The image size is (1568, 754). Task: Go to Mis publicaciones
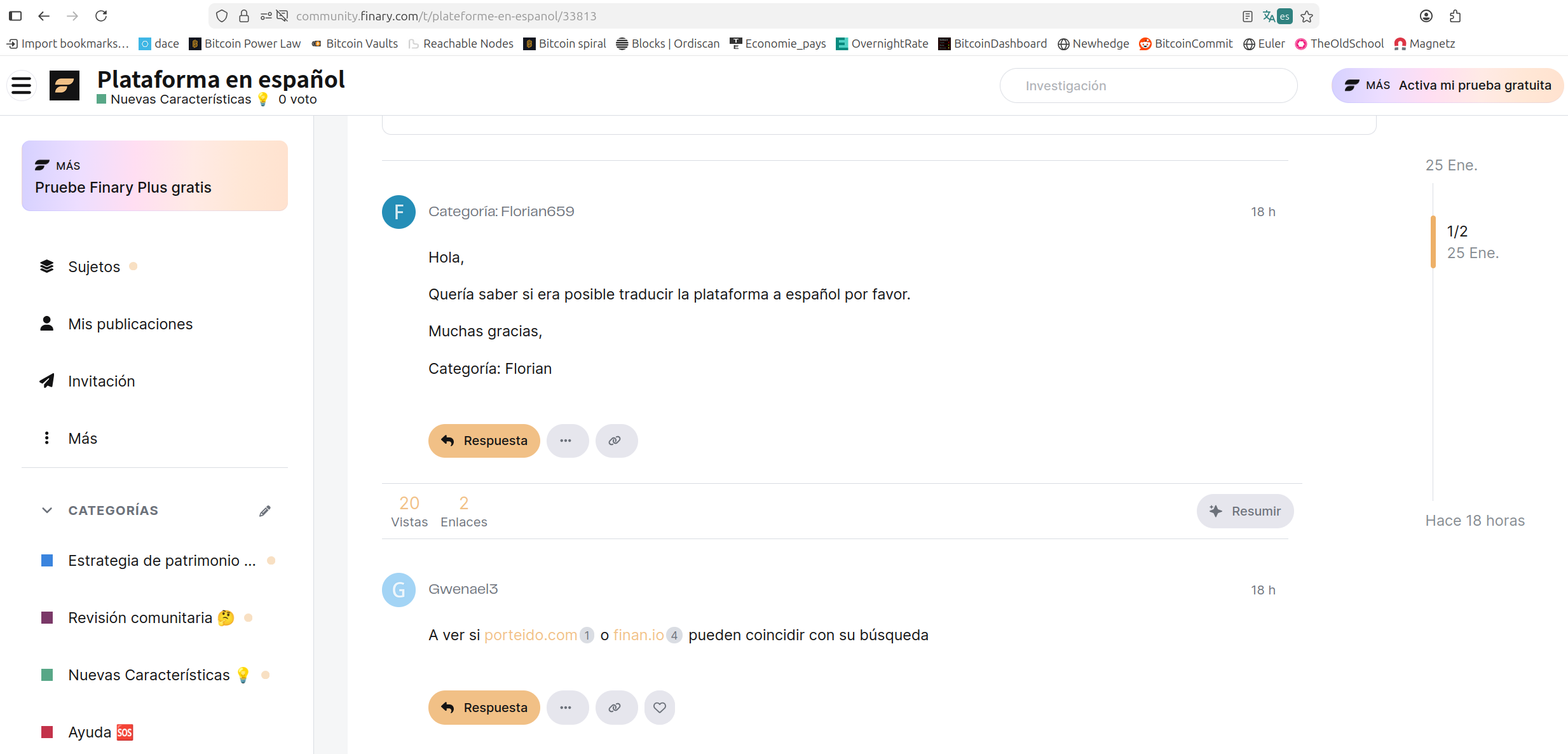(130, 324)
